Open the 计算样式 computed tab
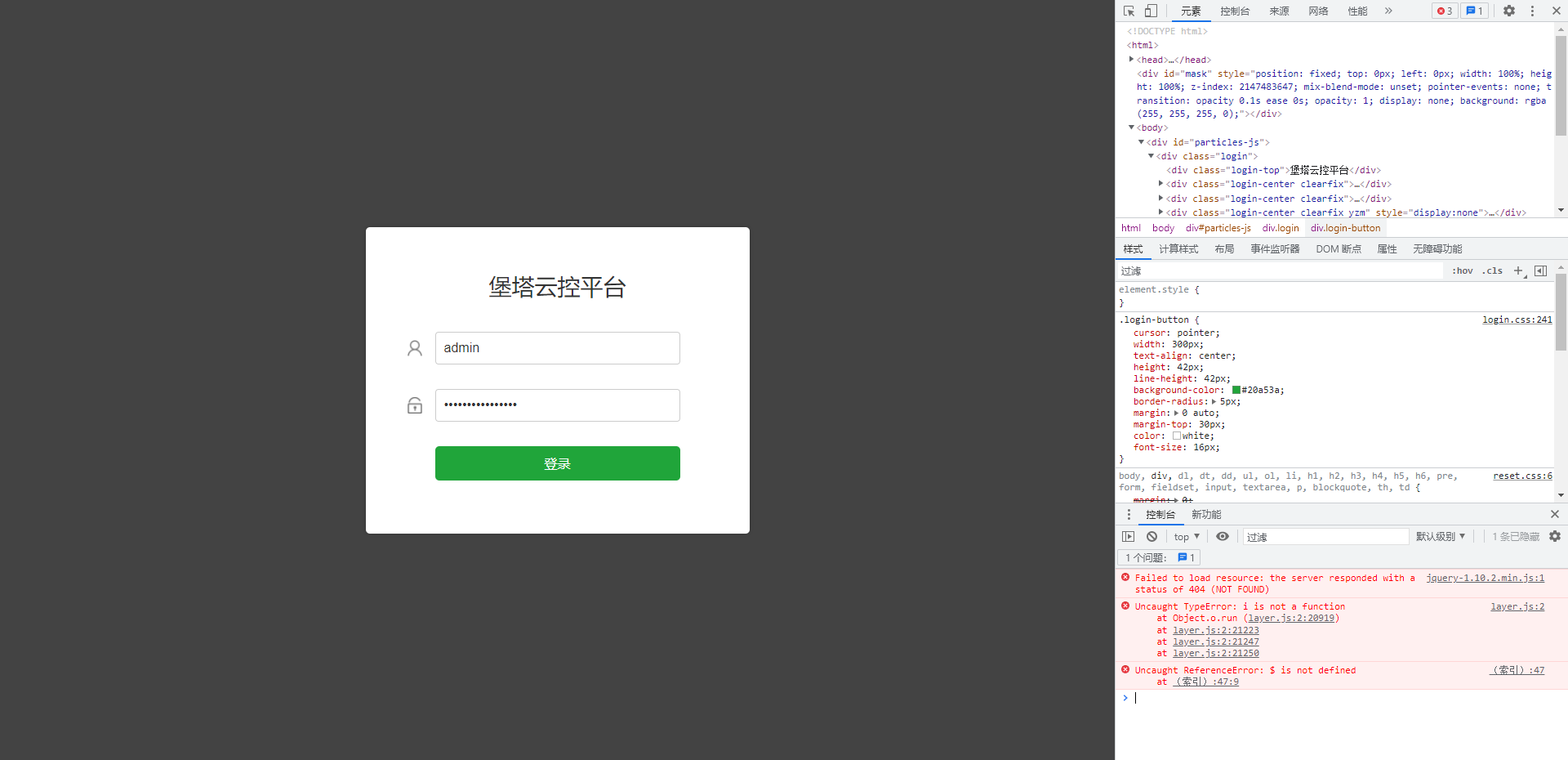1568x760 pixels. point(1178,249)
